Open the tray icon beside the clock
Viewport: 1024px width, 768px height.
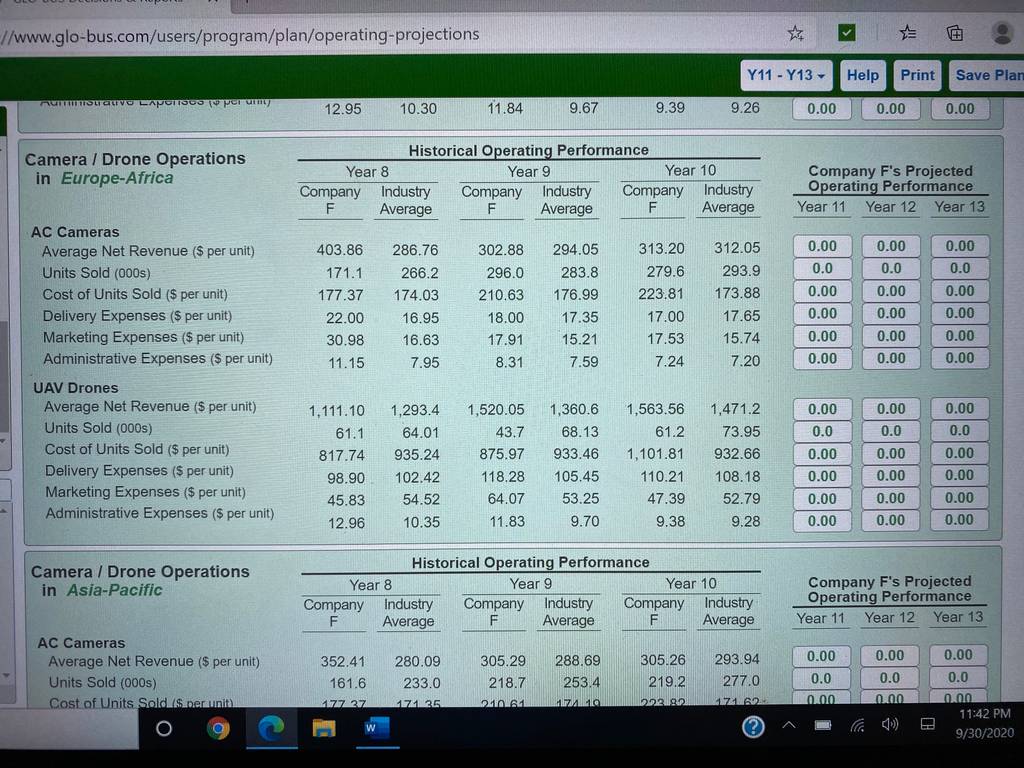927,724
